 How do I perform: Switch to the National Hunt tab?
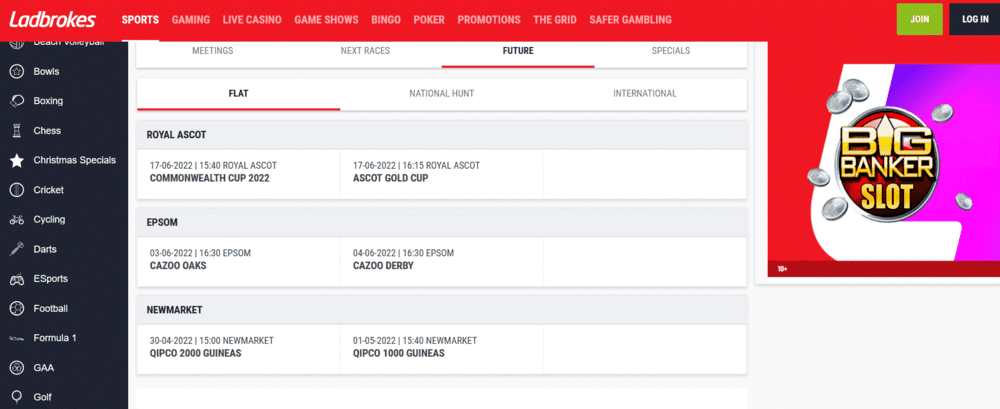pos(441,94)
